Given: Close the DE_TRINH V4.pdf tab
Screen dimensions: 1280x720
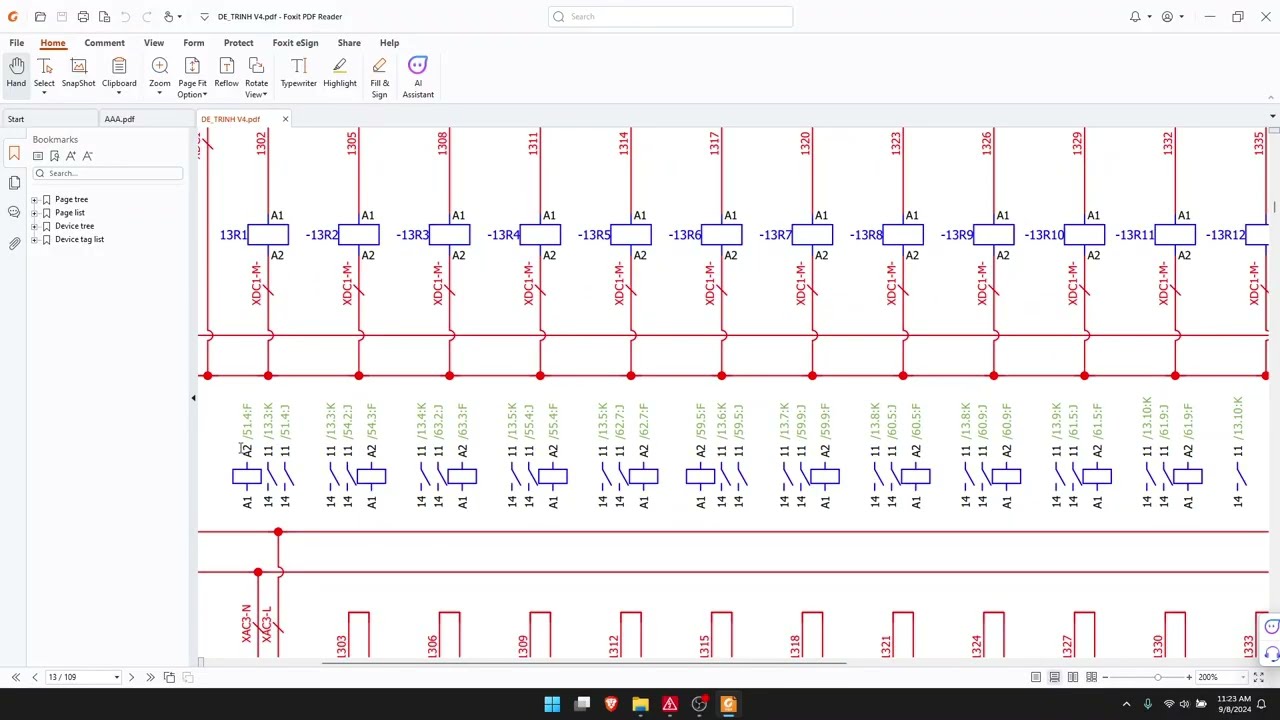Looking at the screenshot, I should click(x=285, y=119).
